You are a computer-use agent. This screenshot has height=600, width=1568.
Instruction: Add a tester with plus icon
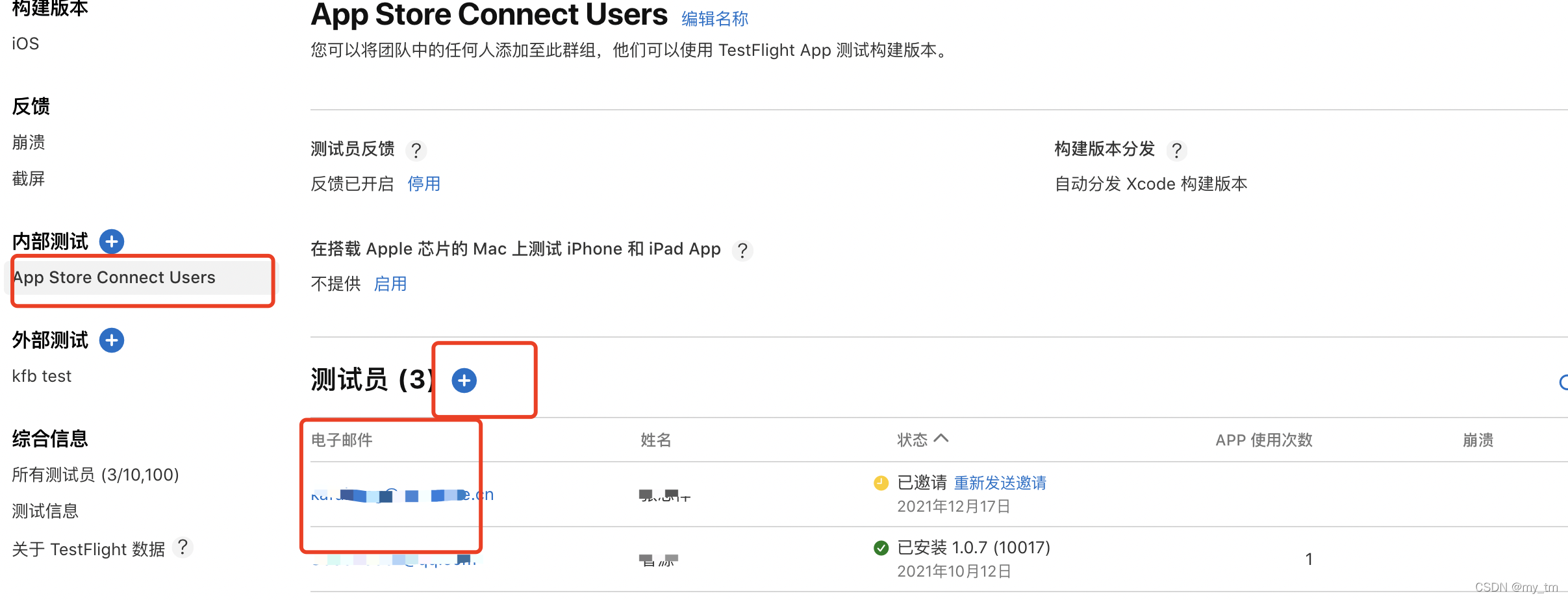[464, 381]
